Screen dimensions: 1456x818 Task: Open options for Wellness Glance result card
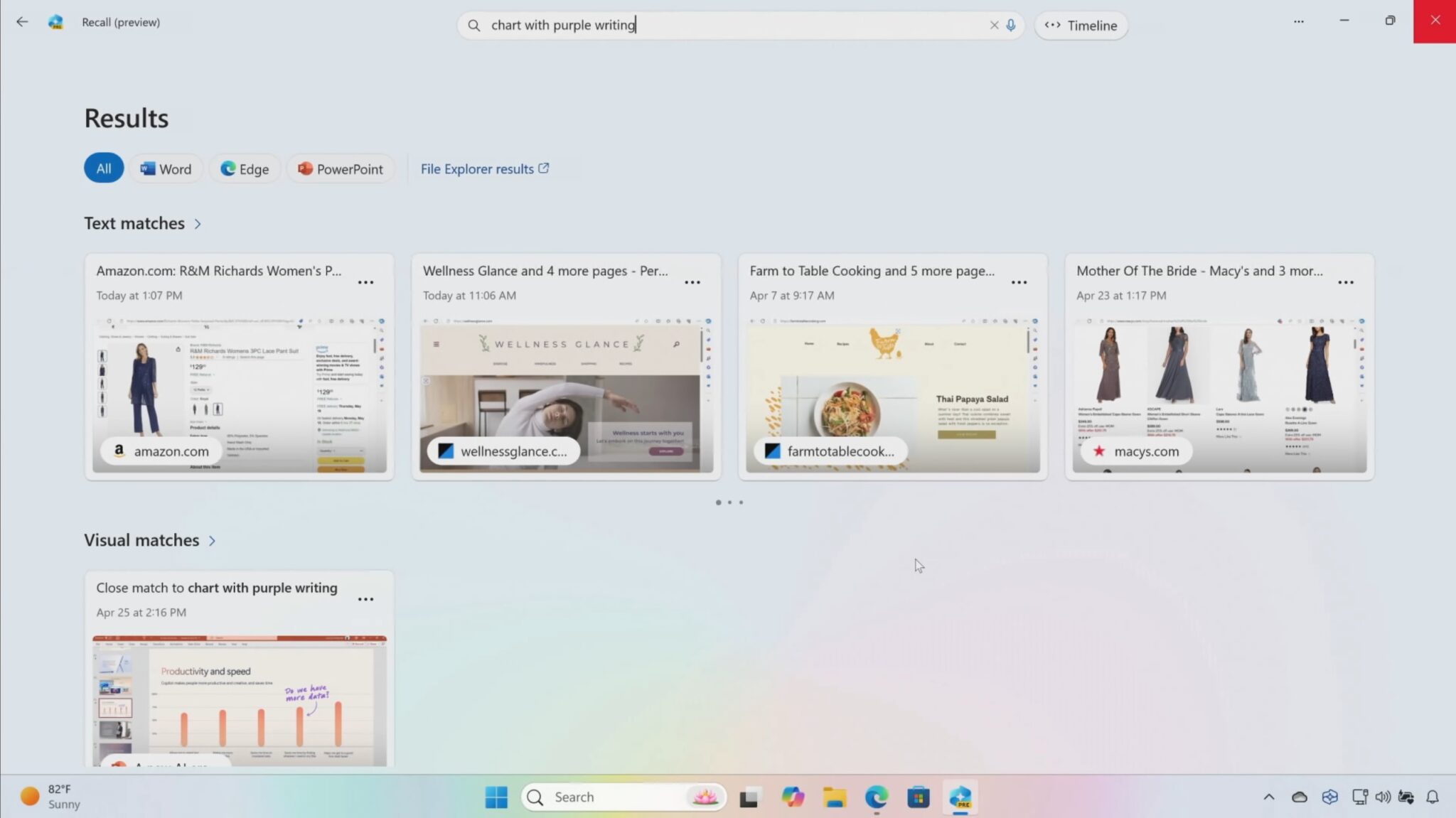(x=692, y=283)
